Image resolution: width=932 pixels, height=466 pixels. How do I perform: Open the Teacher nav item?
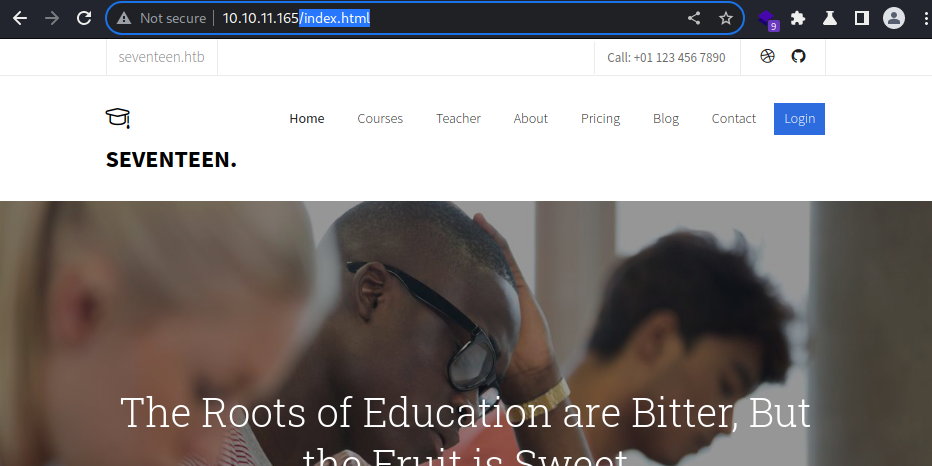[458, 119]
